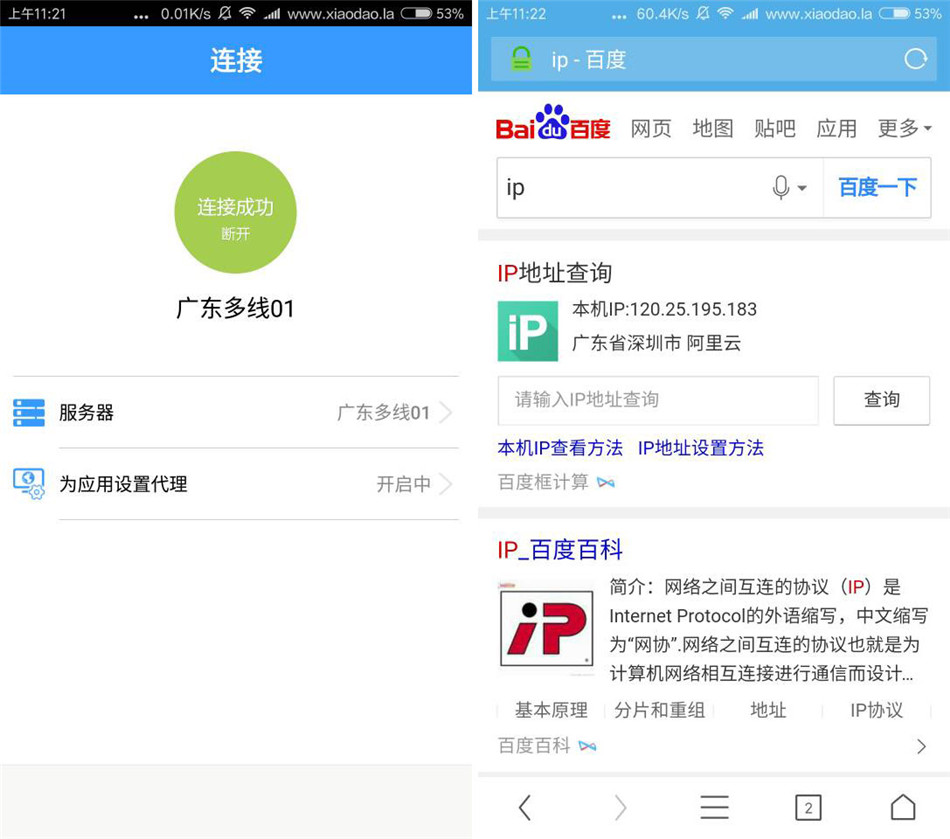The height and width of the screenshot is (839, 950).
Task: Tap the muted bell icon in right status bar
Action: click(x=703, y=13)
